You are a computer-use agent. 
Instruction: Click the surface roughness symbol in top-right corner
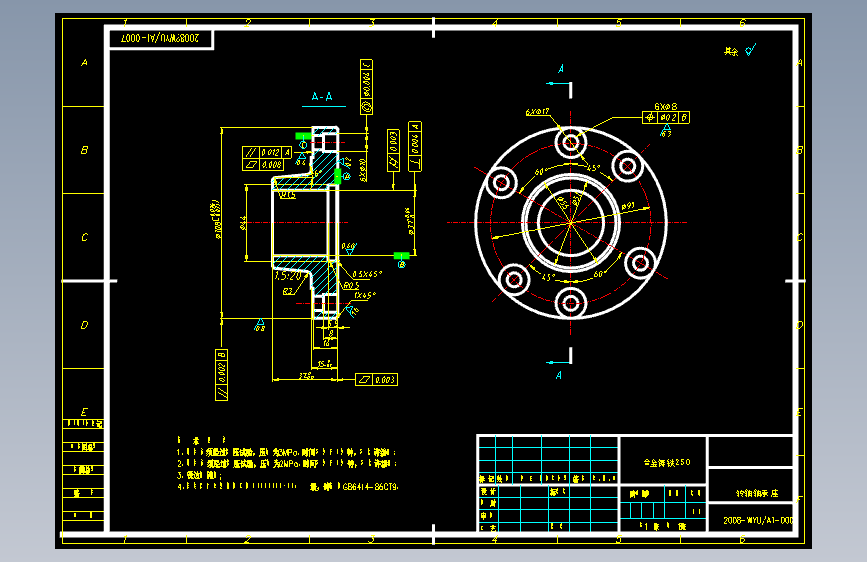tap(750, 50)
